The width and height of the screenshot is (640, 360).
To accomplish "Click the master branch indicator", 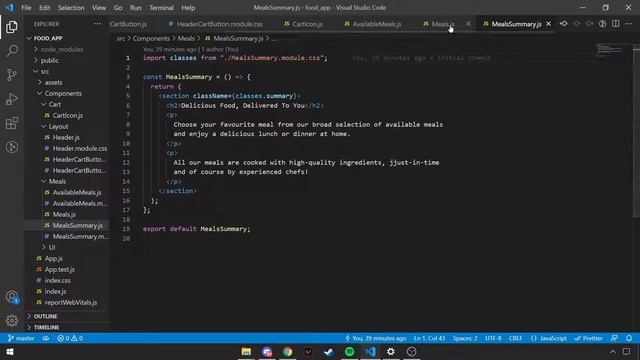I will click(21, 338).
